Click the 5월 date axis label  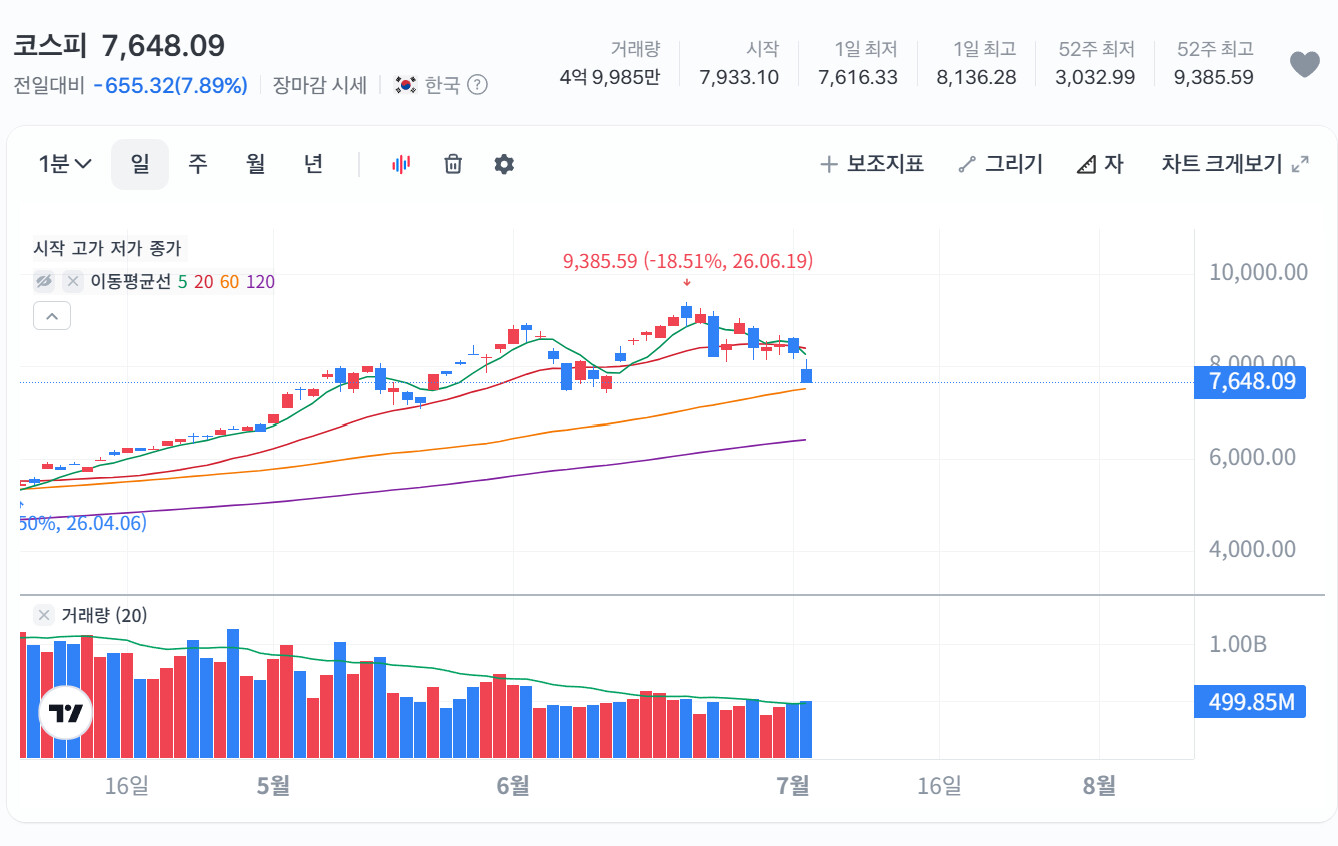[x=273, y=786]
